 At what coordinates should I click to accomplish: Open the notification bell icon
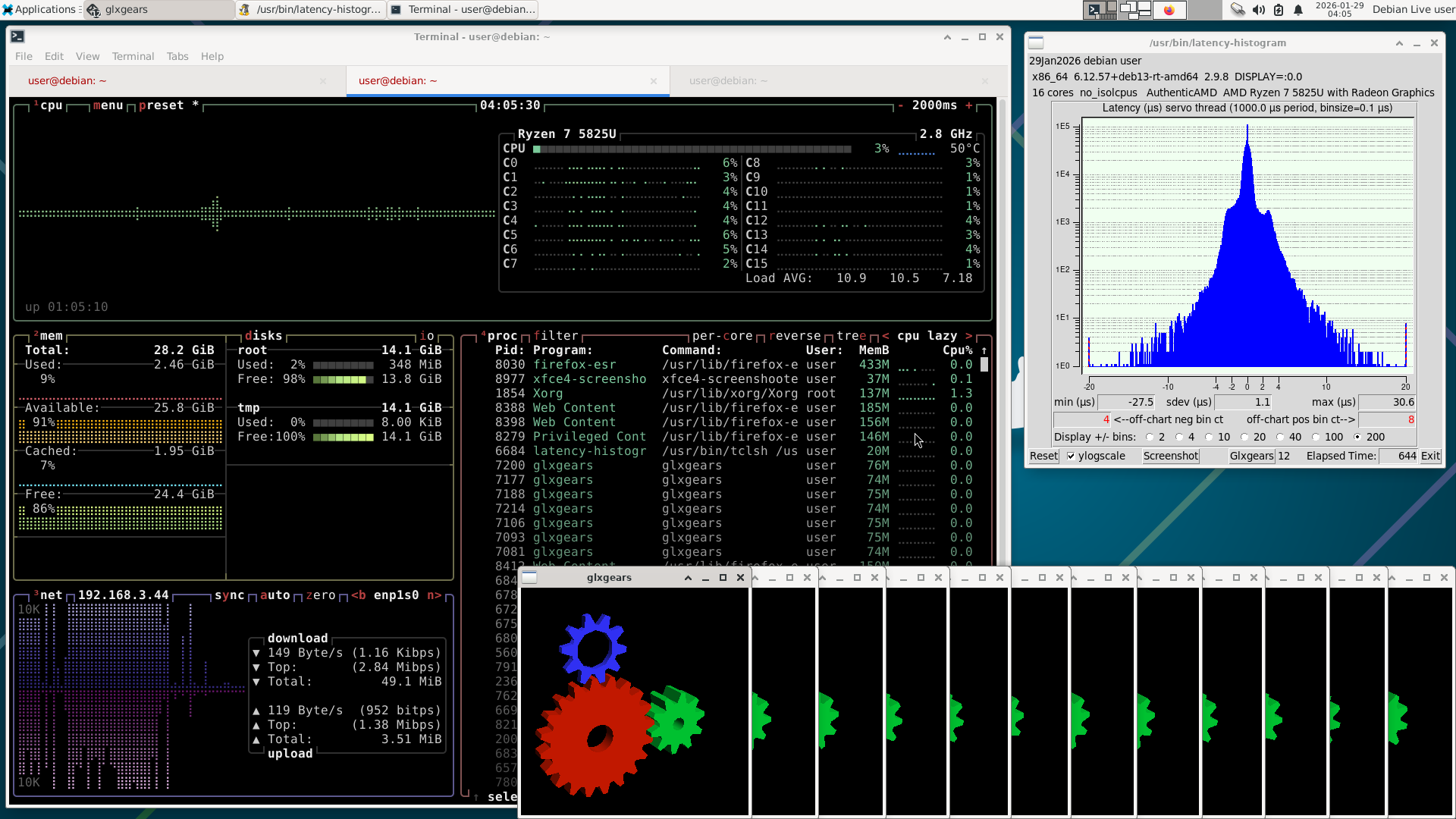(1298, 10)
